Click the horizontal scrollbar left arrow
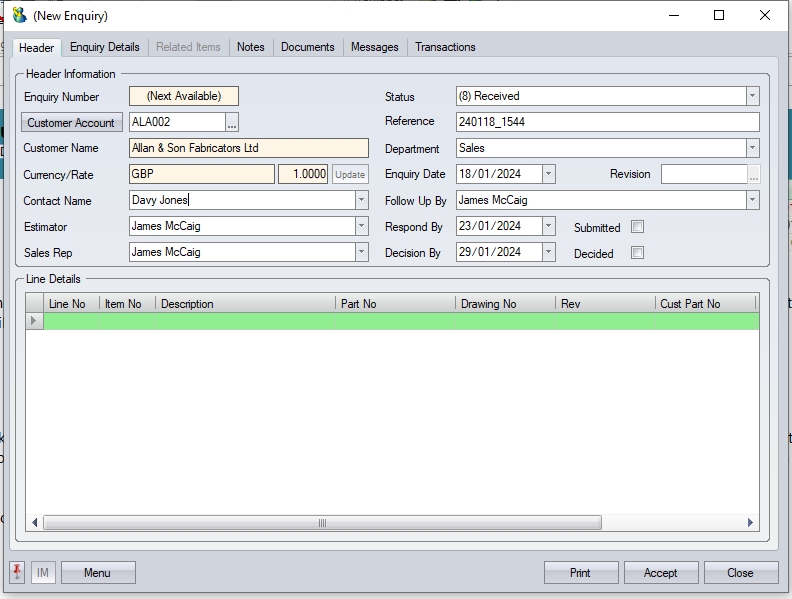 pyautogui.click(x=35, y=523)
